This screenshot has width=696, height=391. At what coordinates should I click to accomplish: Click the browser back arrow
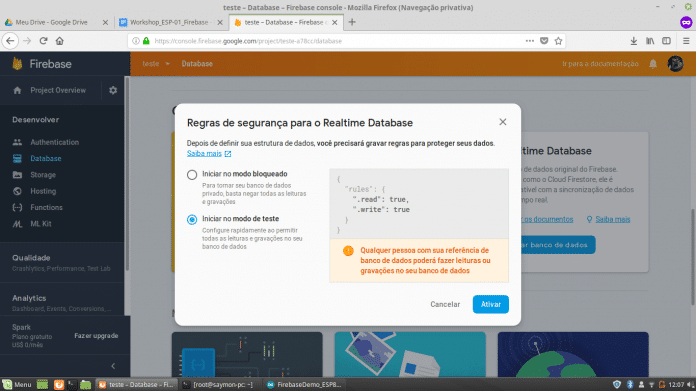[10, 41]
